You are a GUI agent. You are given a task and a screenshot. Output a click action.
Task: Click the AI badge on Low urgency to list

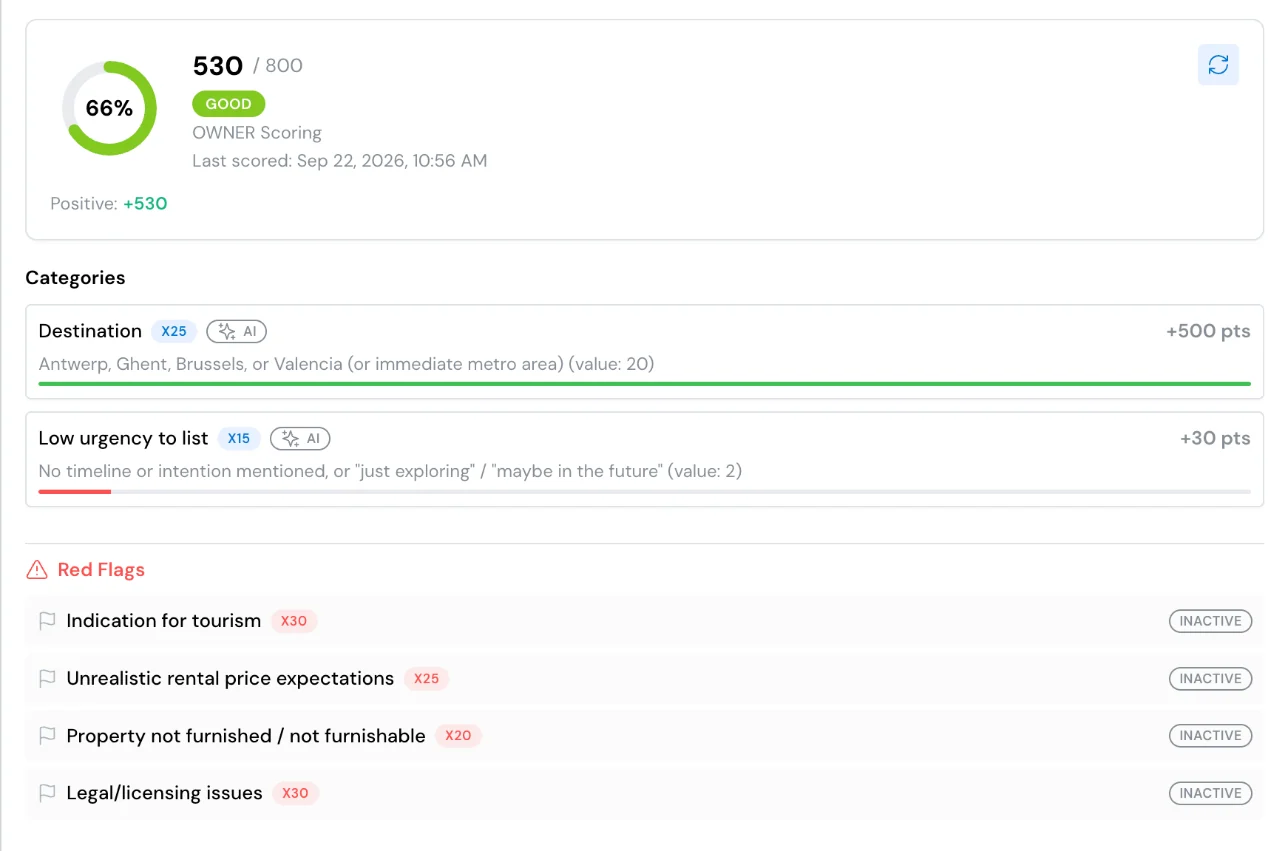point(300,438)
